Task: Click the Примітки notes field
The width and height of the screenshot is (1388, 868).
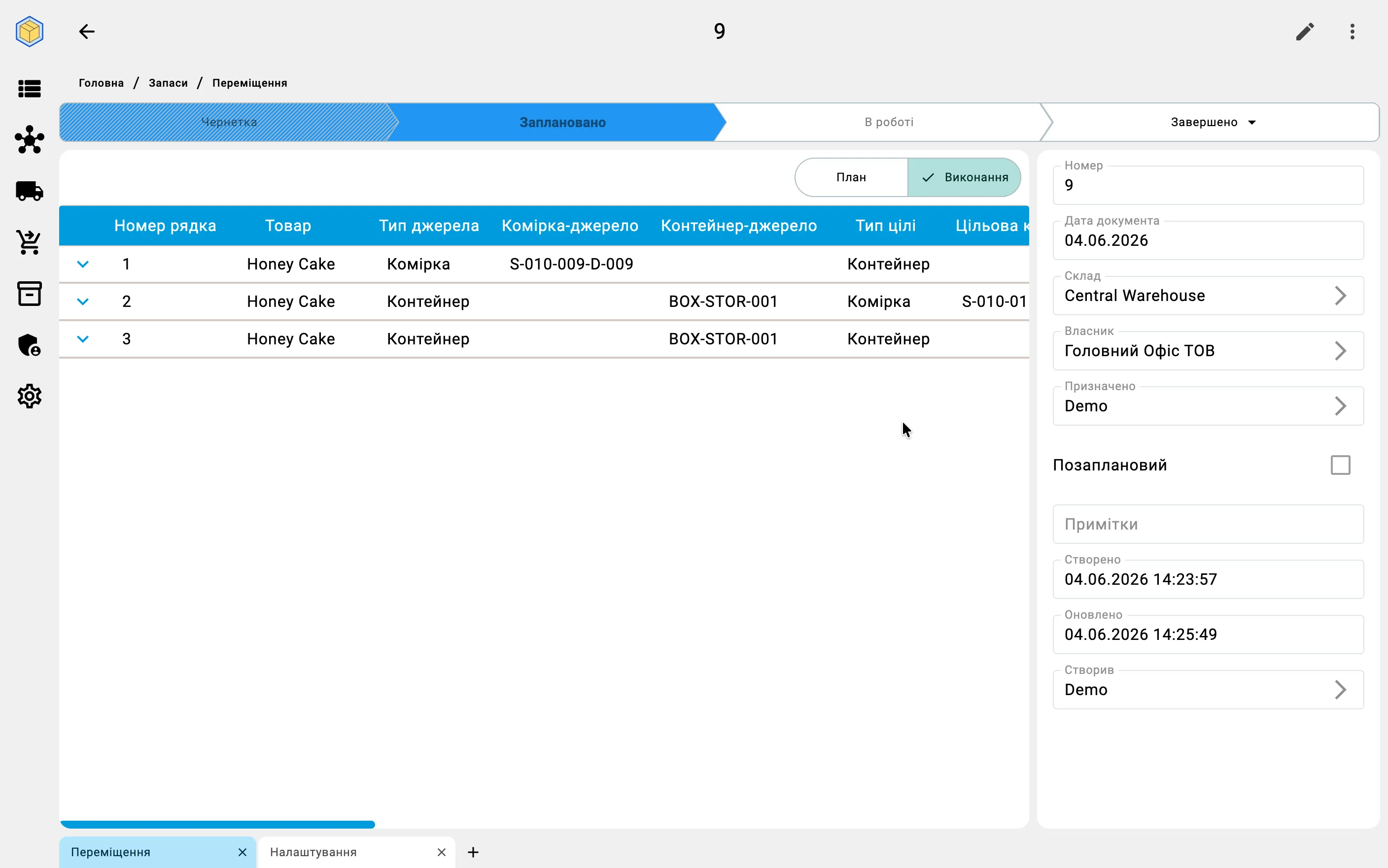Action: [1208, 524]
